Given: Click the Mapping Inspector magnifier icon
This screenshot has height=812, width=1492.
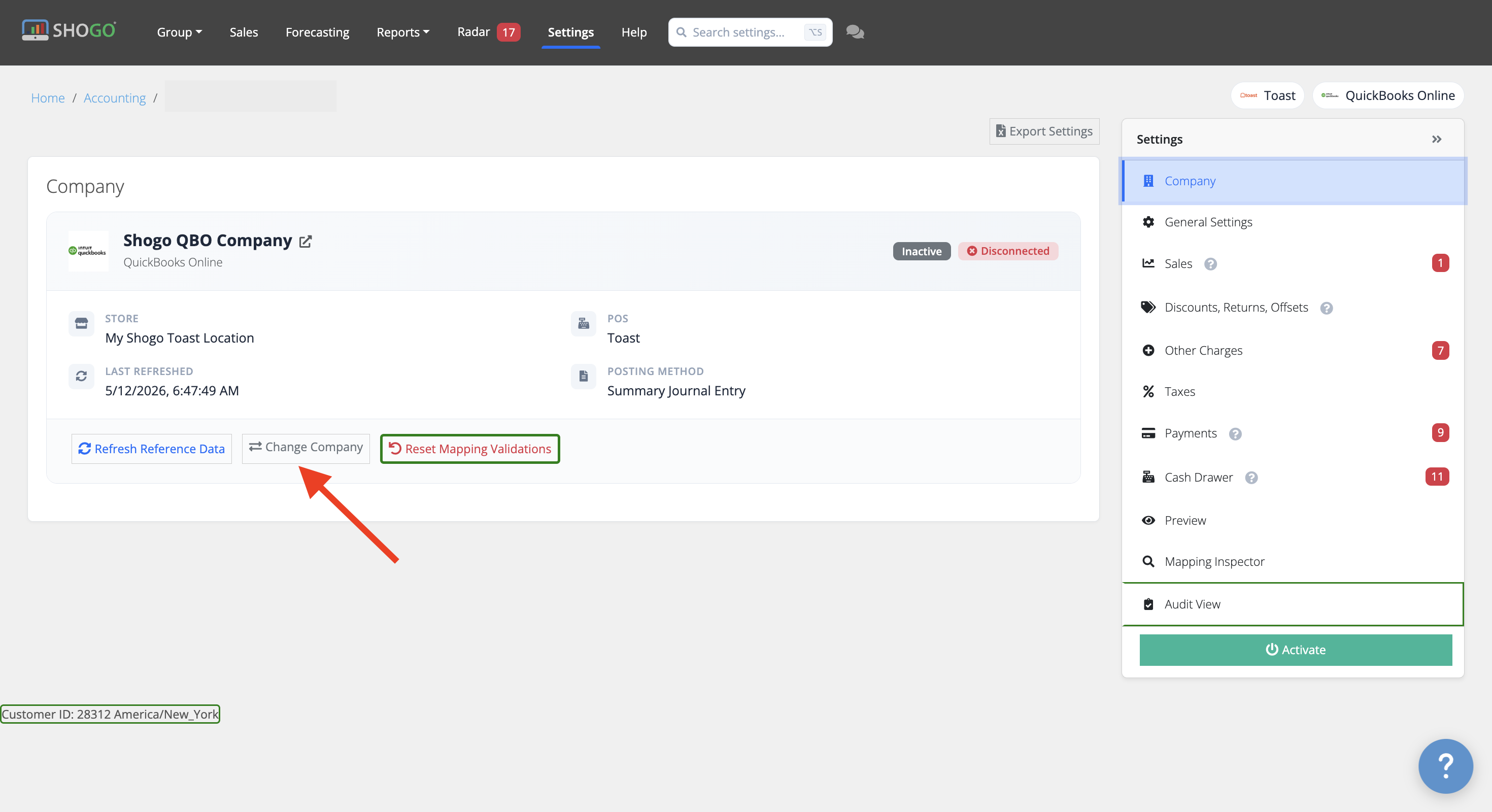Looking at the screenshot, I should tap(1148, 561).
